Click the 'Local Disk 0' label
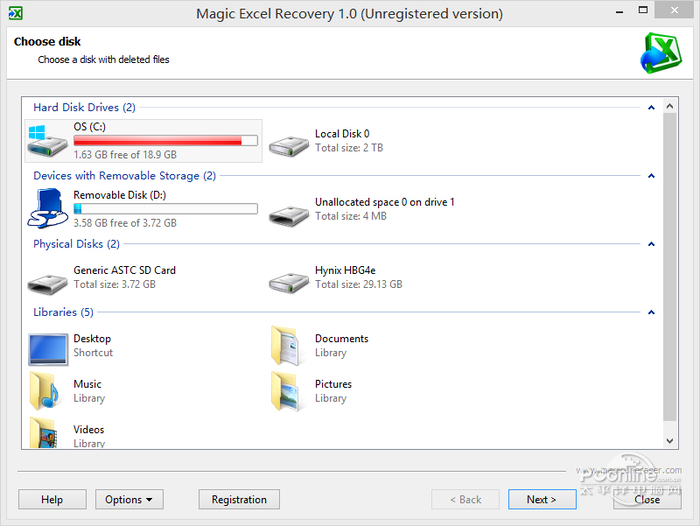Image resolution: width=700 pixels, height=526 pixels. coord(342,134)
